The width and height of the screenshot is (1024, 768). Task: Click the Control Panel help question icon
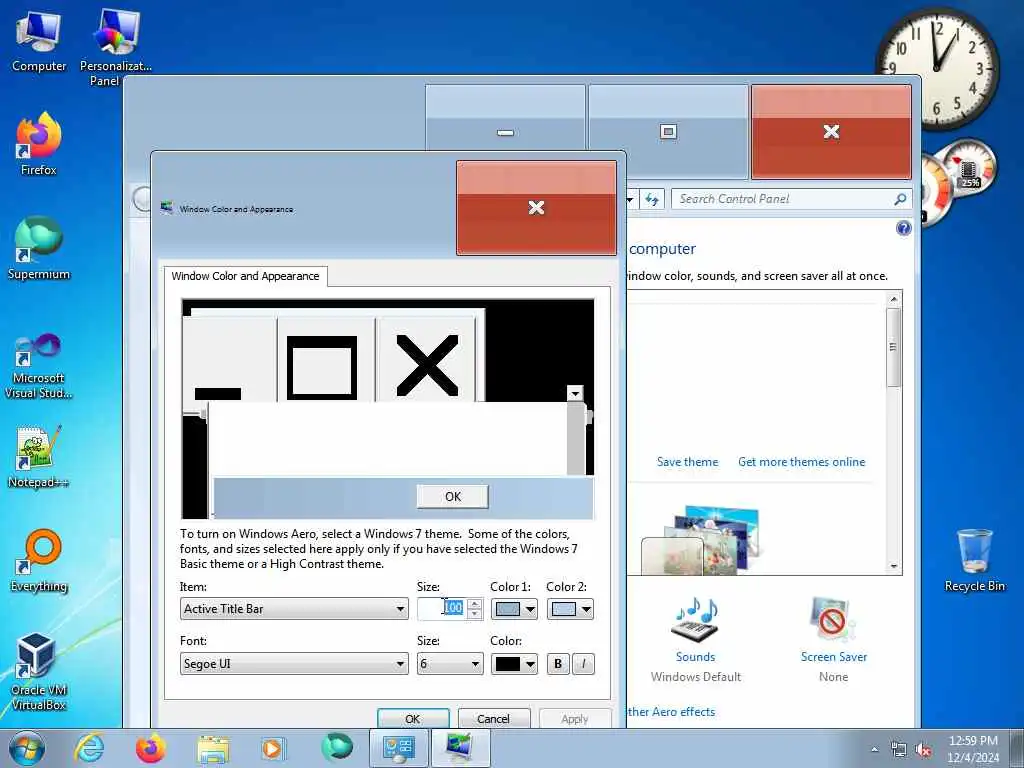click(904, 228)
